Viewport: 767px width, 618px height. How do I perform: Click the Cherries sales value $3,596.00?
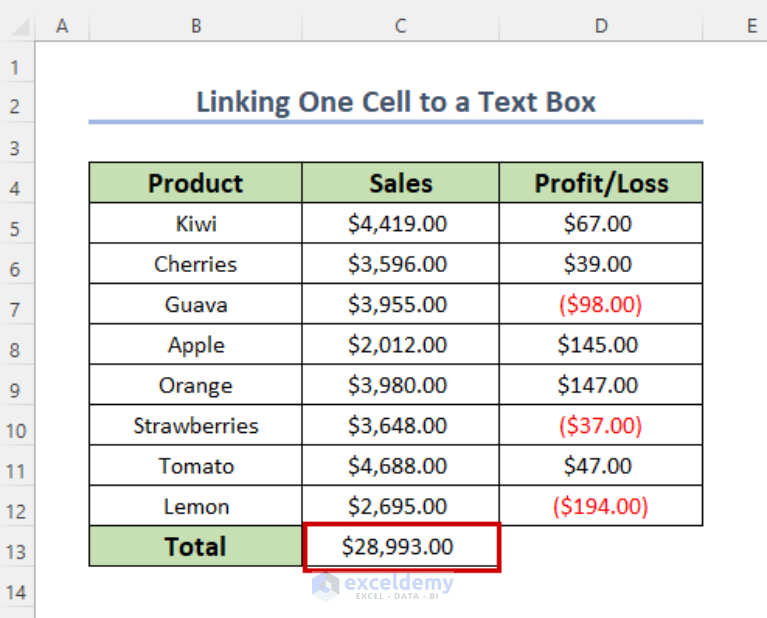click(x=401, y=264)
